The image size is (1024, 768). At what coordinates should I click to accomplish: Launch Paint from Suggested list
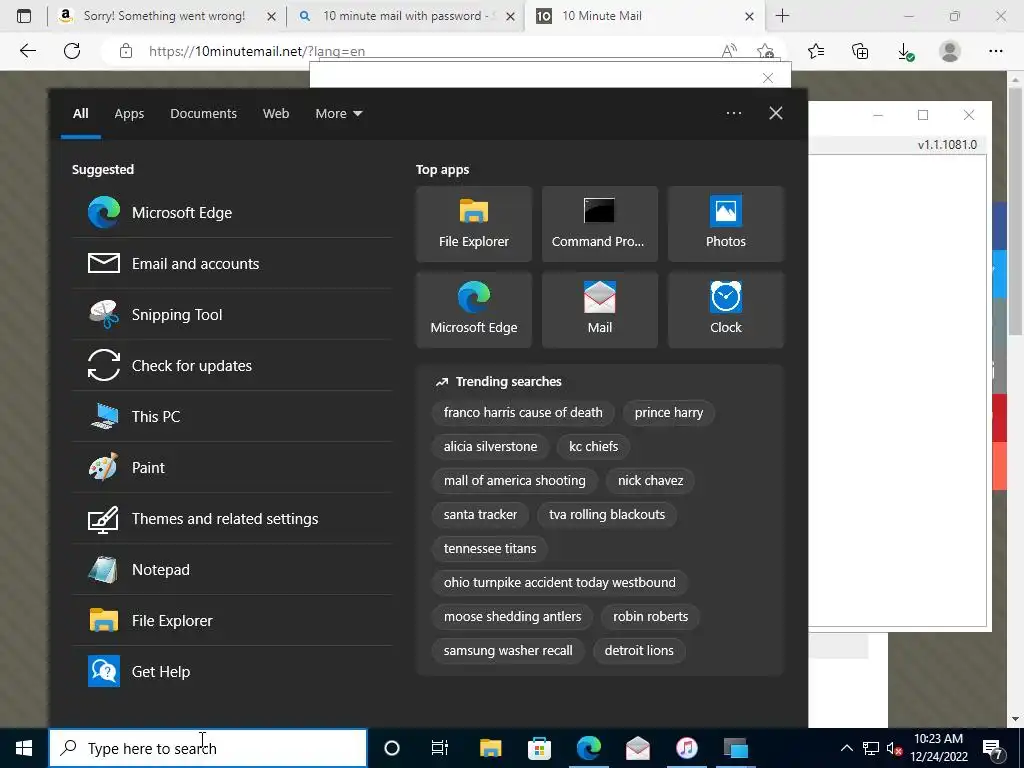pyautogui.click(x=232, y=467)
